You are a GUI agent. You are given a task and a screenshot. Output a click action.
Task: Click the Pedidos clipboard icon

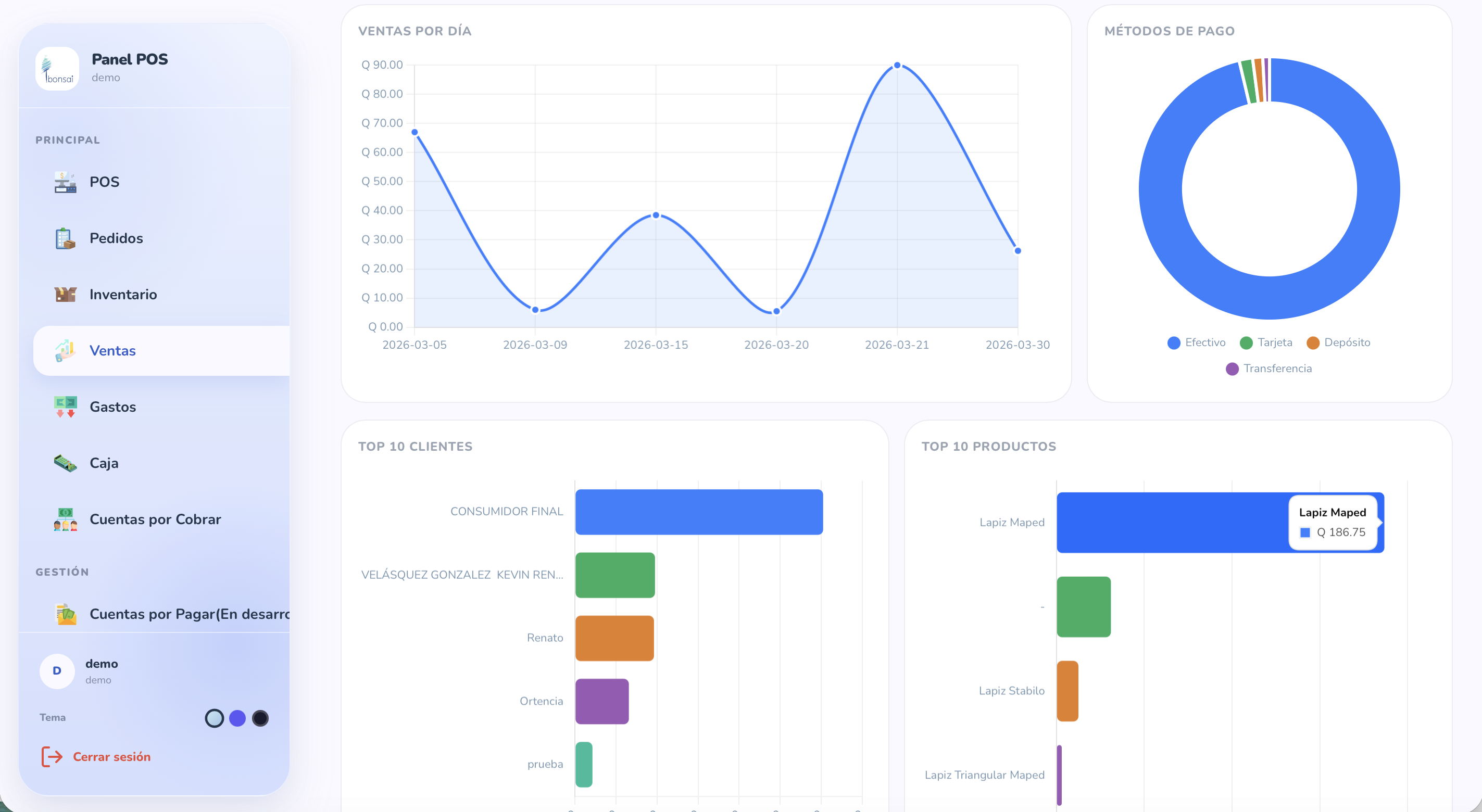(65, 238)
